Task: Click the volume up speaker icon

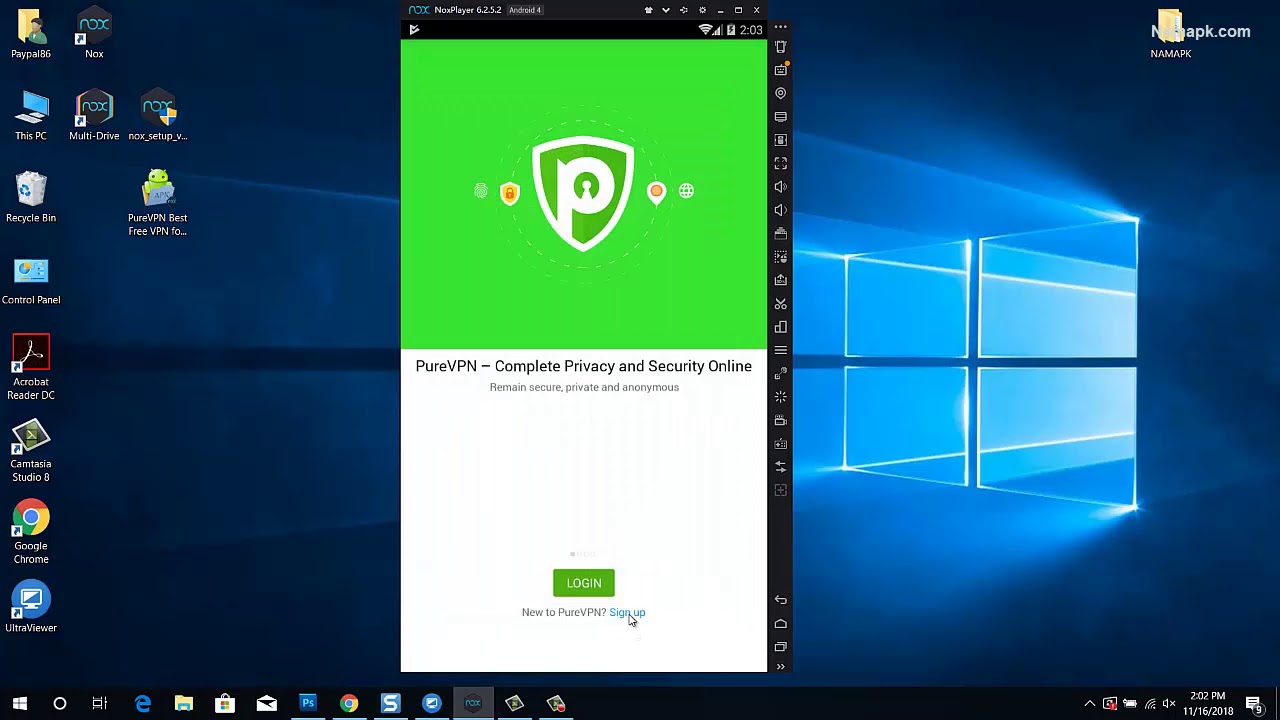Action: pos(781,187)
